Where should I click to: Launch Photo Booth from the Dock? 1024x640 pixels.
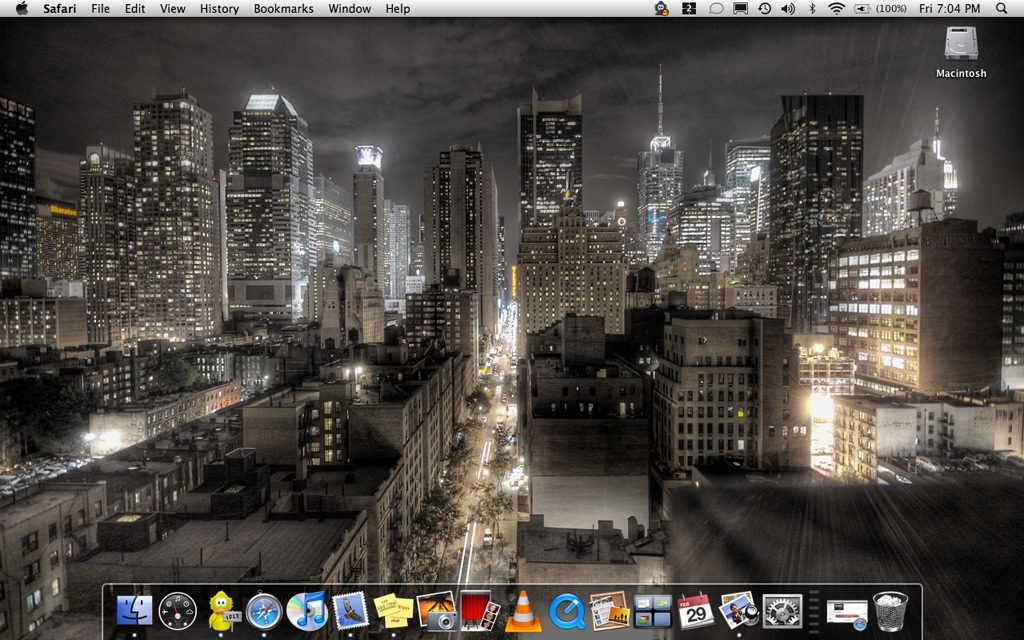(x=480, y=611)
